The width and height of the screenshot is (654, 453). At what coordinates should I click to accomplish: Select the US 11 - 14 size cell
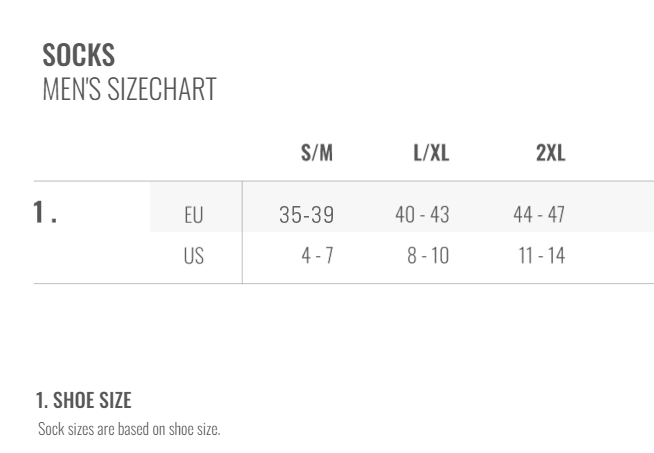point(541,256)
